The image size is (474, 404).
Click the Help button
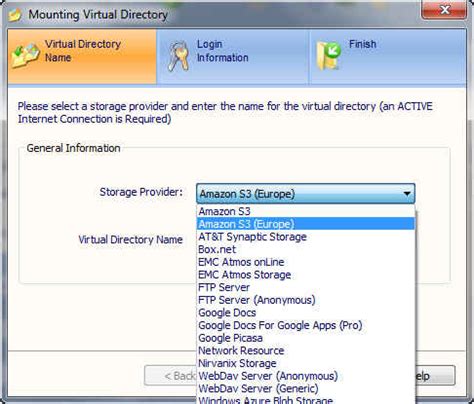coord(435,376)
